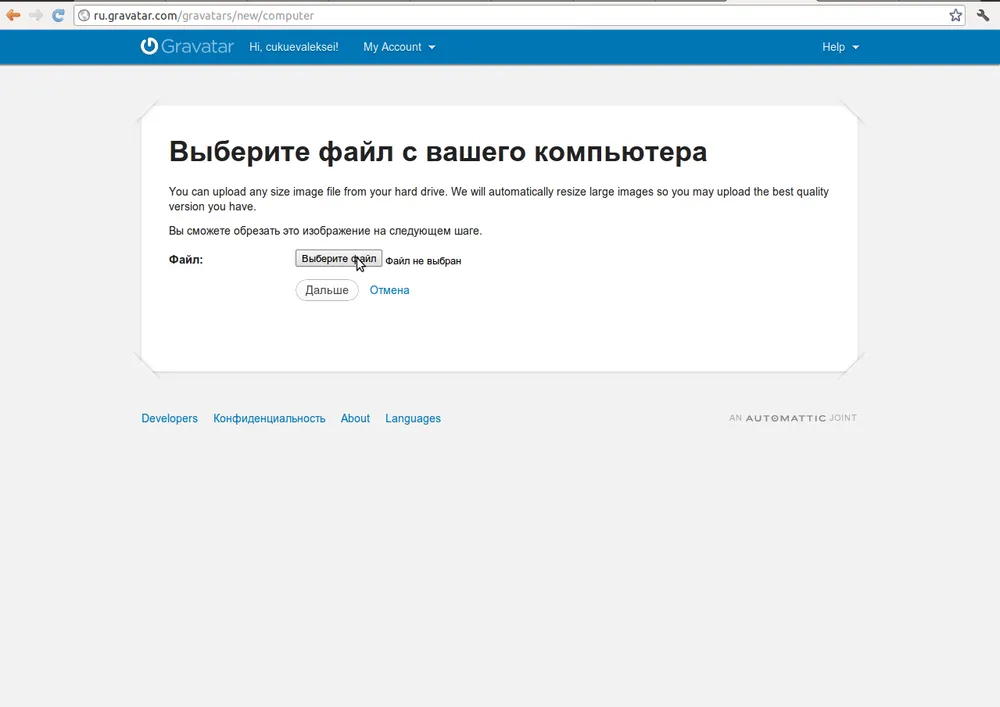Image resolution: width=1000 pixels, height=707 pixels.
Task: Open the Languages footer link
Action: tap(413, 419)
